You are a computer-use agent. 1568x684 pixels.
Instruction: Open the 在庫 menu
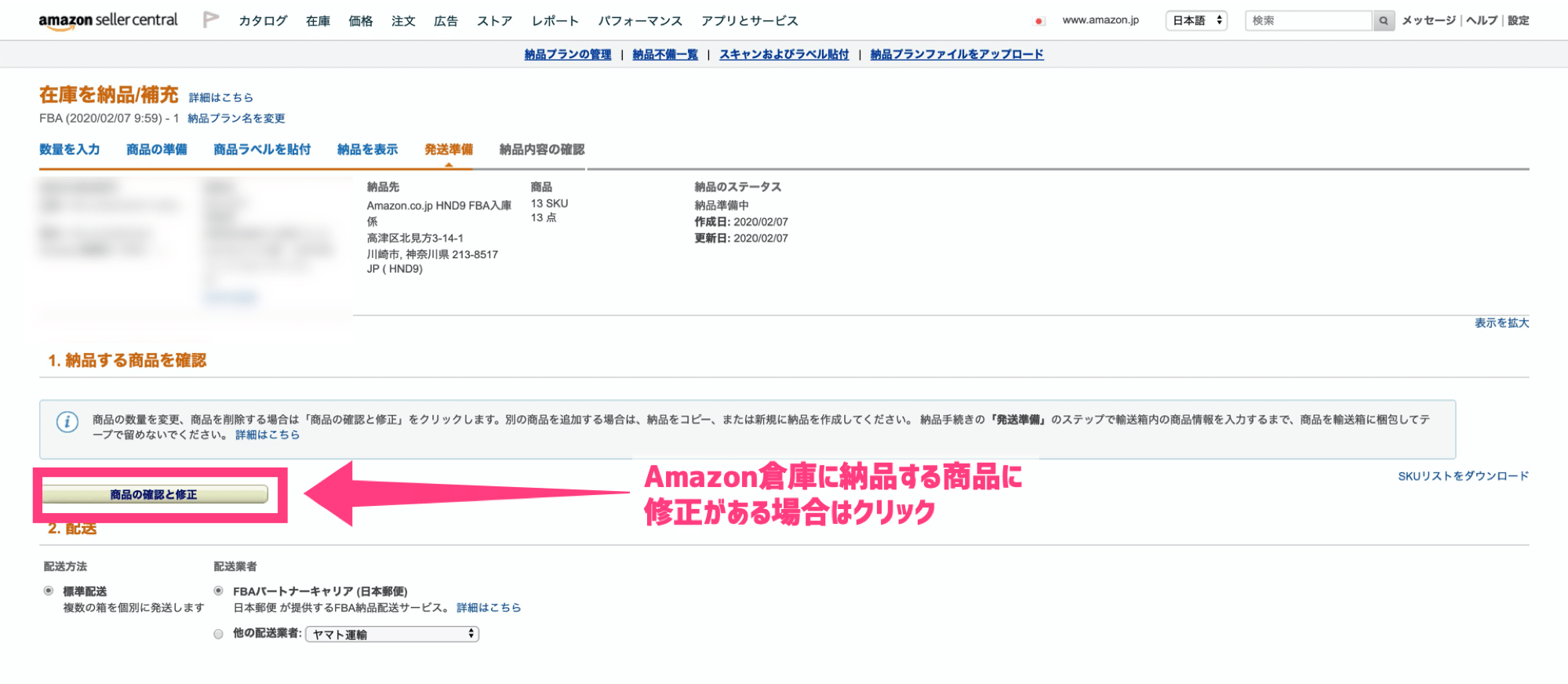(x=318, y=21)
